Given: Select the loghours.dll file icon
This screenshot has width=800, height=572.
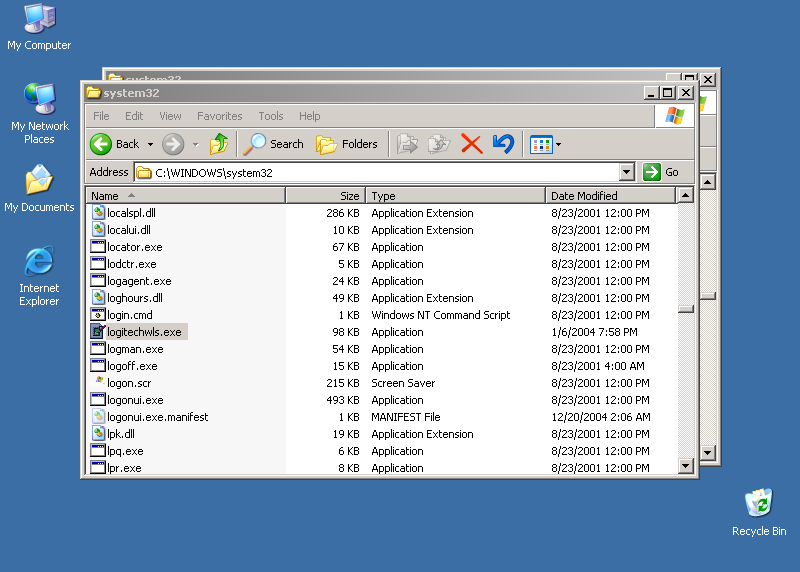Looking at the screenshot, I should [x=98, y=297].
